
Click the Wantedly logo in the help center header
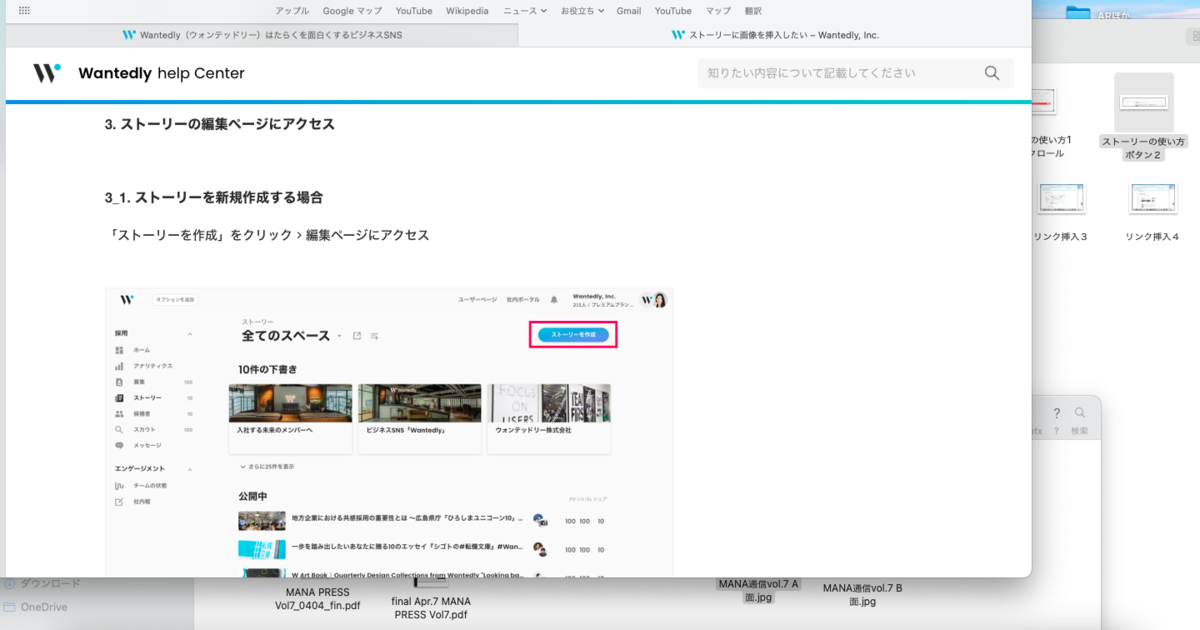click(x=47, y=73)
